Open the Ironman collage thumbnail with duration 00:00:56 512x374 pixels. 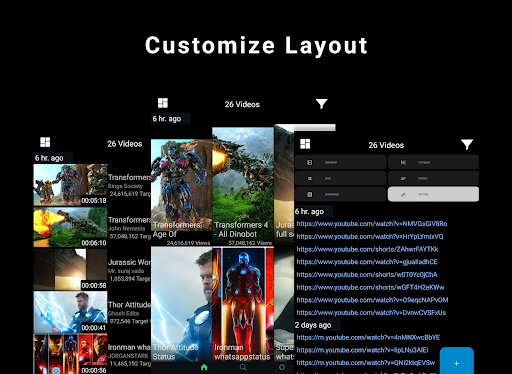[70, 354]
